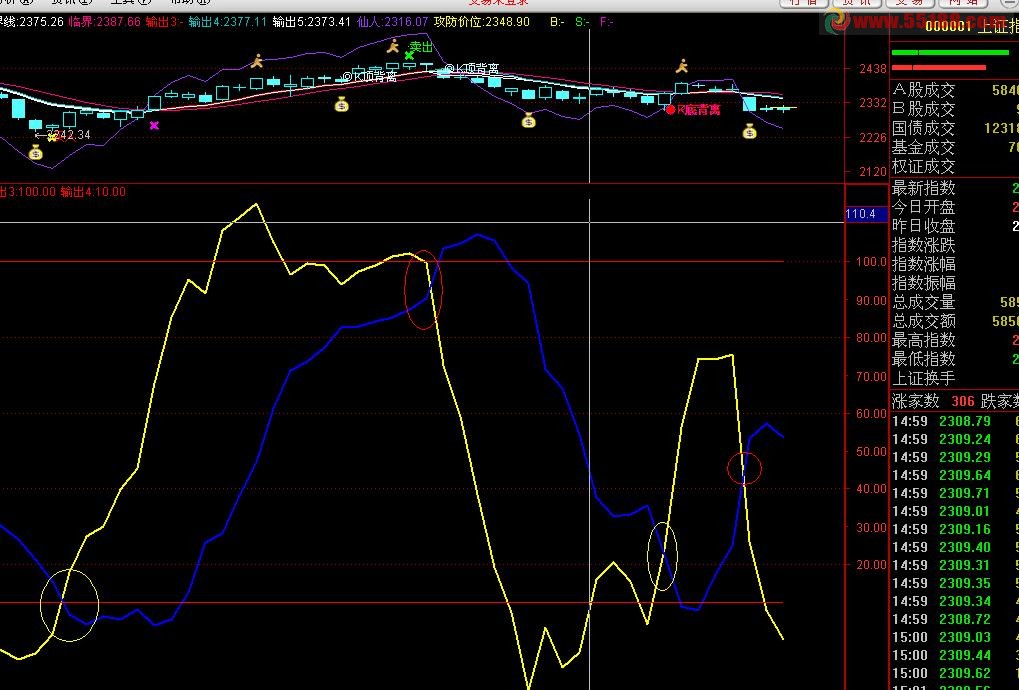Viewport: 1019px width, 690px height.
Task: Click the money bag marker beside 2242.34
Action: pyautogui.click(x=36, y=153)
